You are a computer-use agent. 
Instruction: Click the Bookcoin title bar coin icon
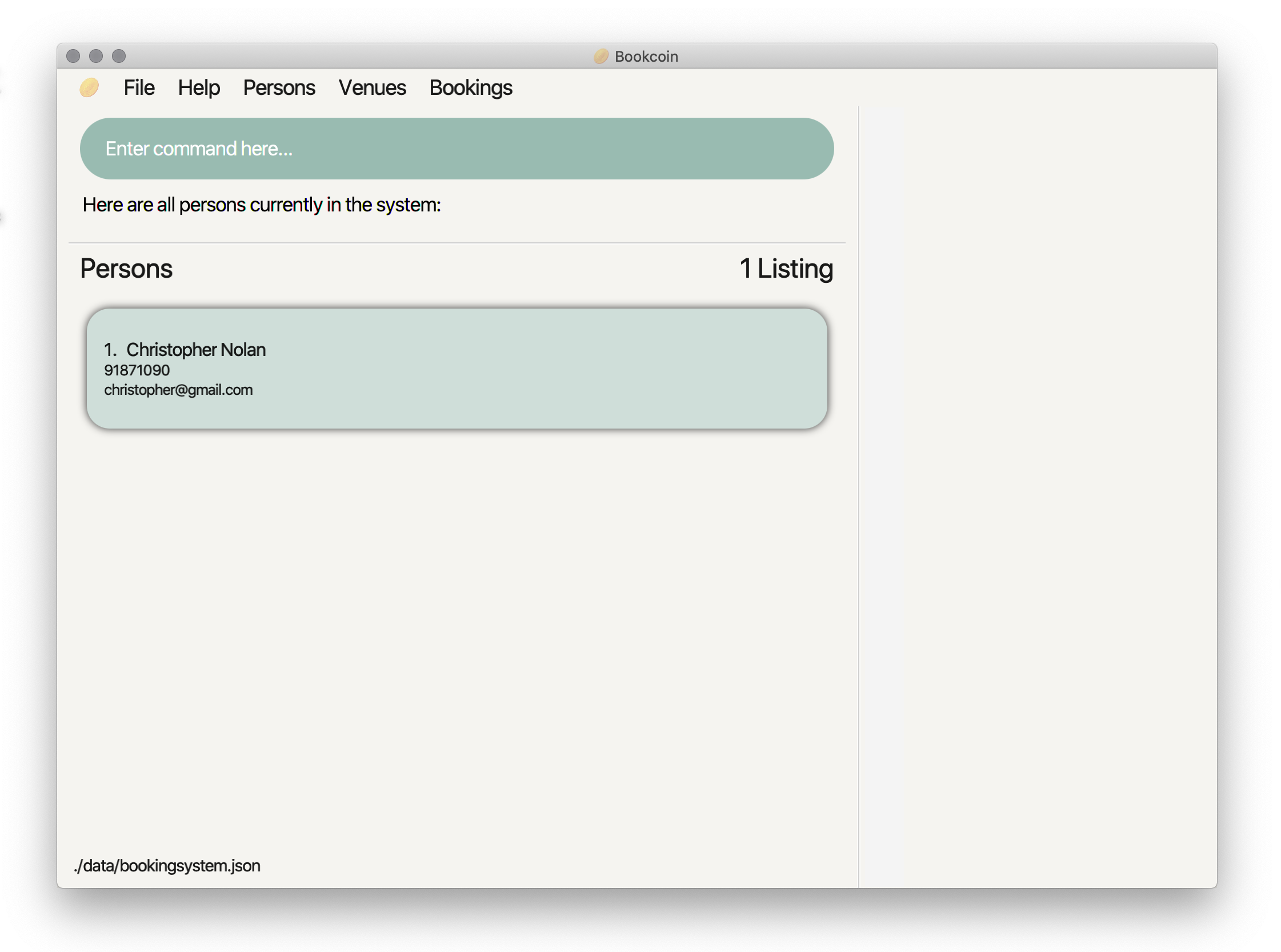click(601, 56)
